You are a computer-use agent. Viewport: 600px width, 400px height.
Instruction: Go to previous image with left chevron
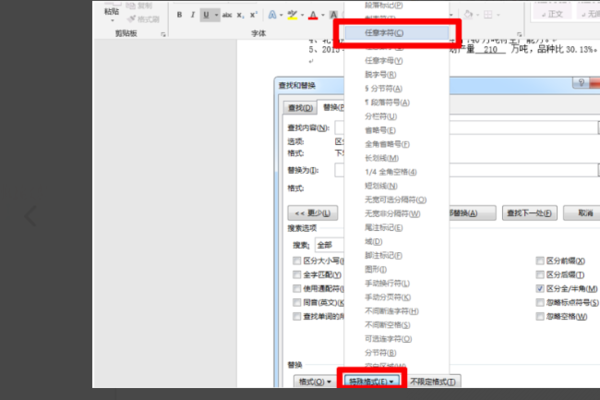[x=31, y=216]
